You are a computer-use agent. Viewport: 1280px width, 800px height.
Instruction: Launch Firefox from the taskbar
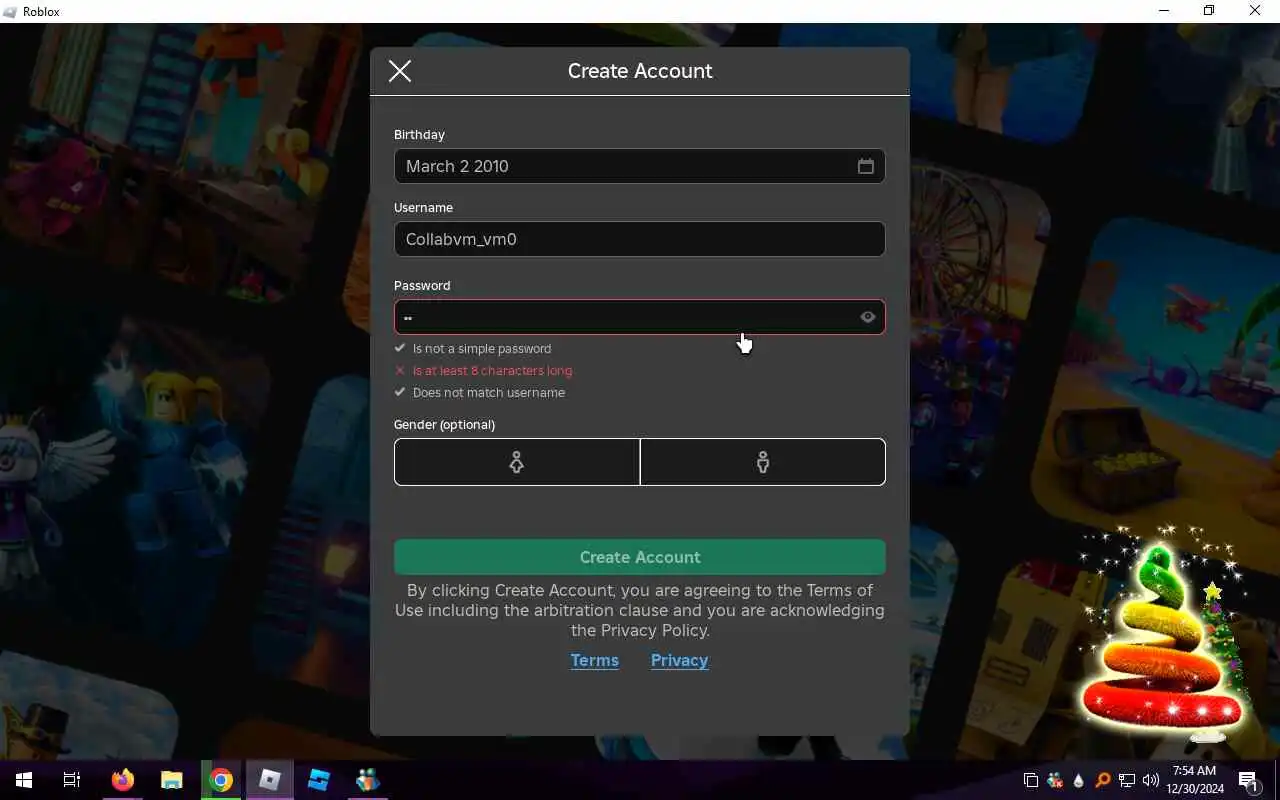pos(122,780)
